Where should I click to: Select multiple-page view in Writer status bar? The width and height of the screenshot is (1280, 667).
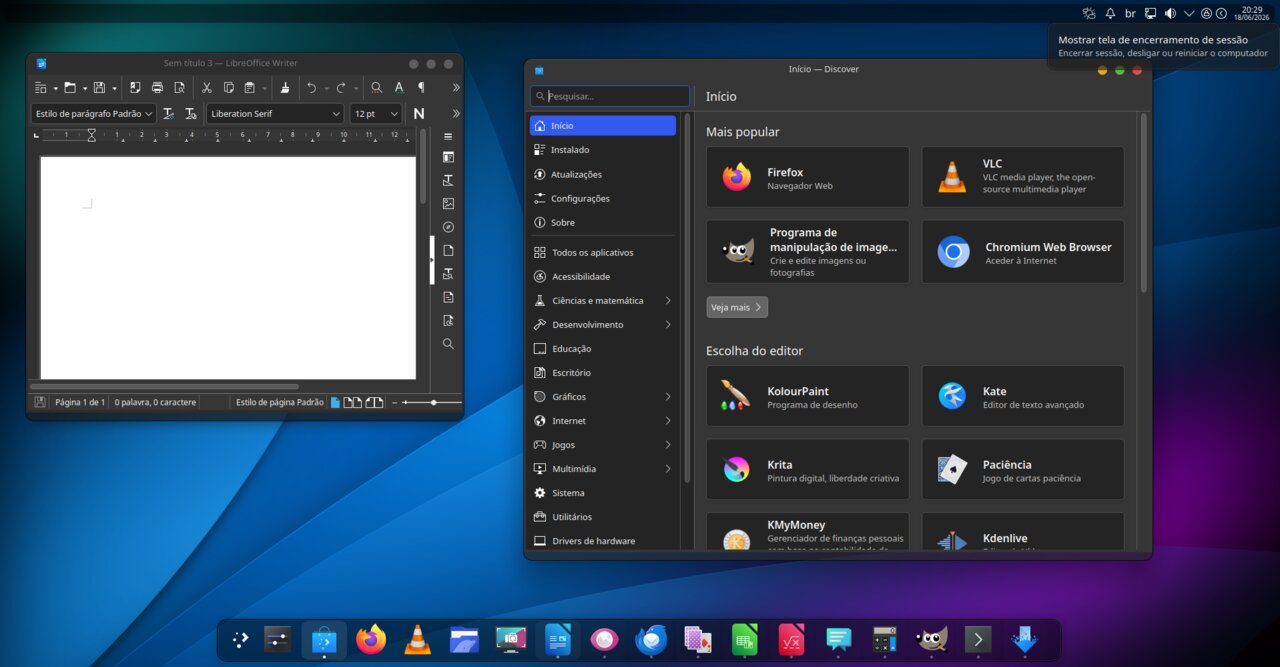pos(353,402)
